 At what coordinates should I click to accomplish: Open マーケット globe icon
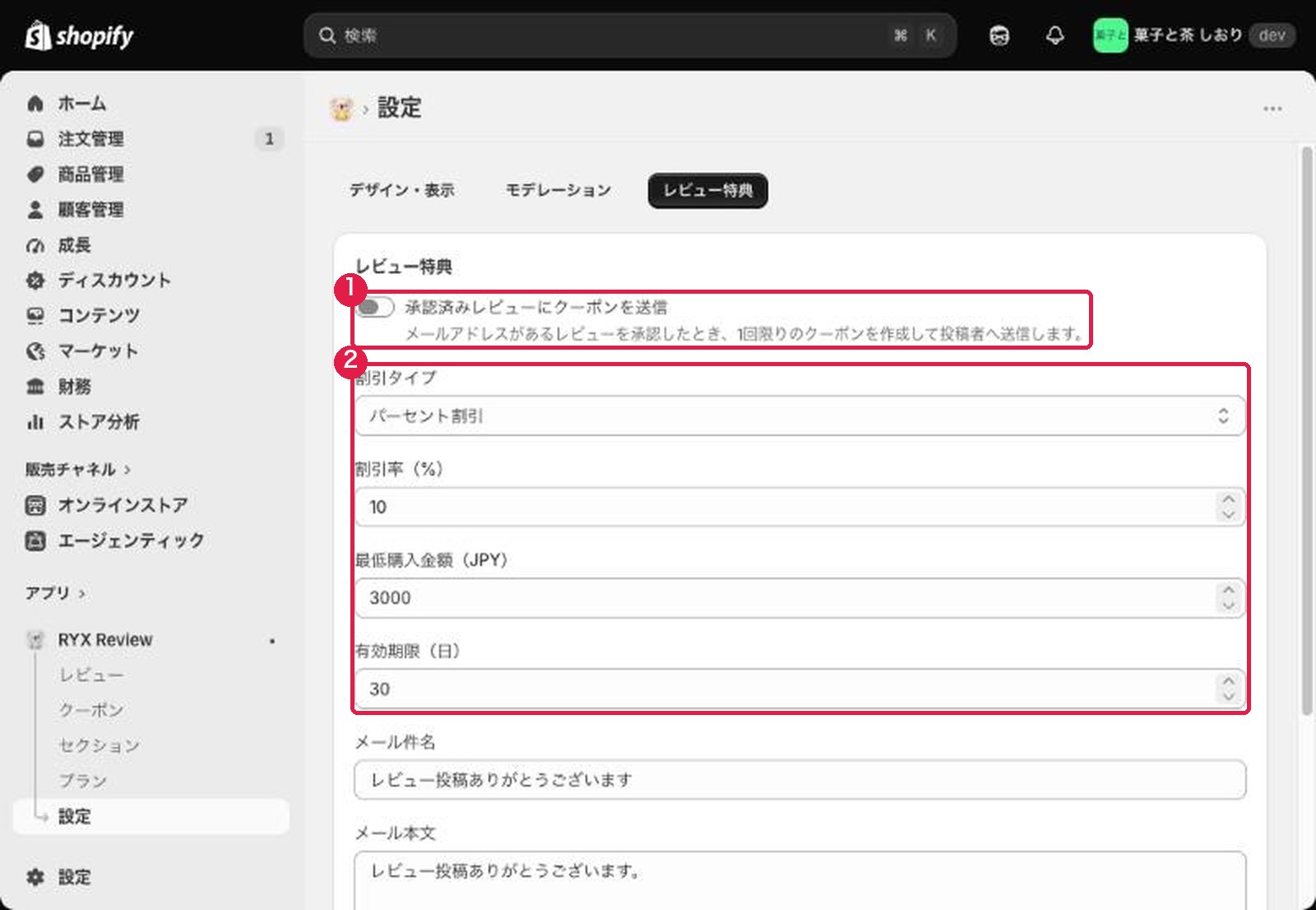click(x=35, y=351)
